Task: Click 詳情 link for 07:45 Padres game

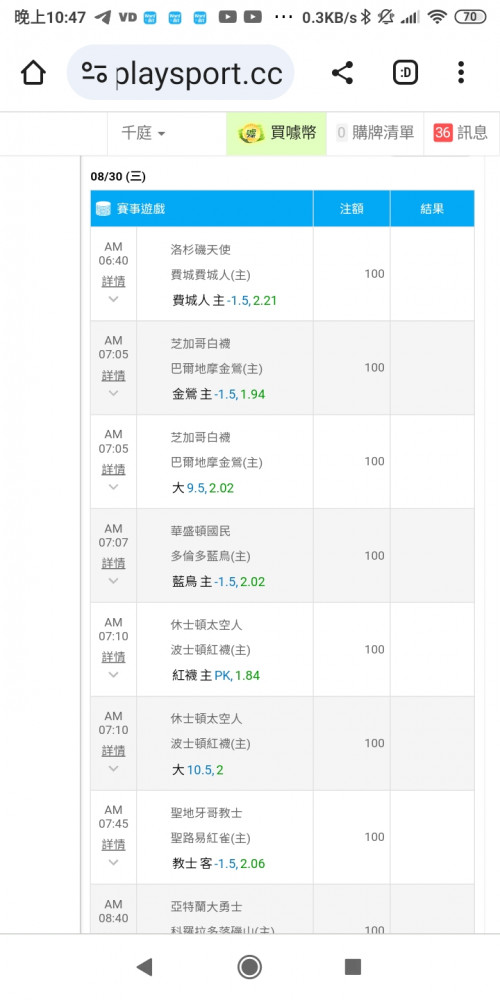Action: click(x=114, y=845)
